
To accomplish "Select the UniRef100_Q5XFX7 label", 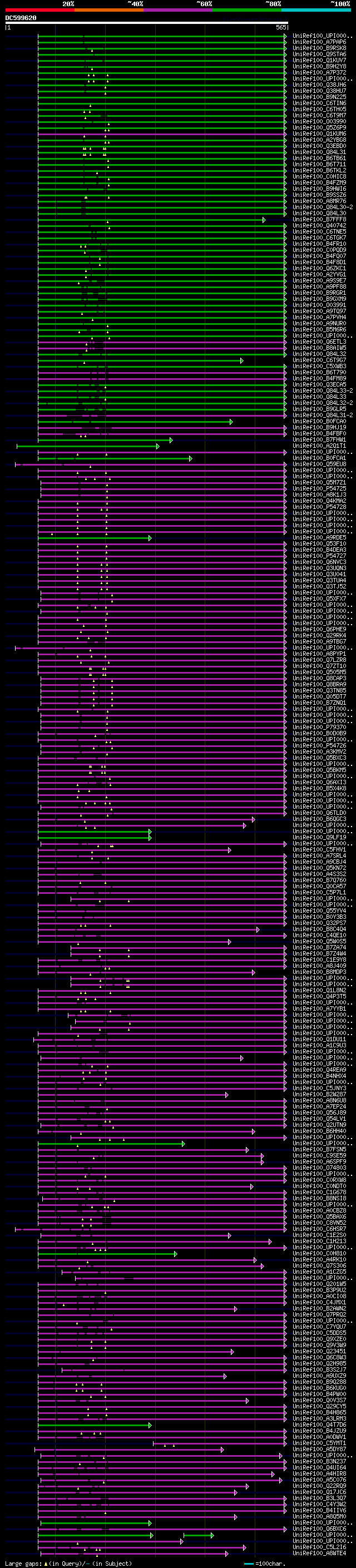I will pyautogui.click(x=319, y=599).
